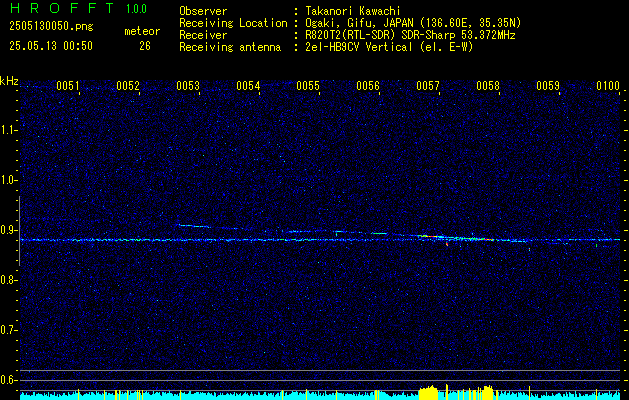Click the 0058 time marker
The width and height of the screenshot is (629, 400).
(x=488, y=86)
